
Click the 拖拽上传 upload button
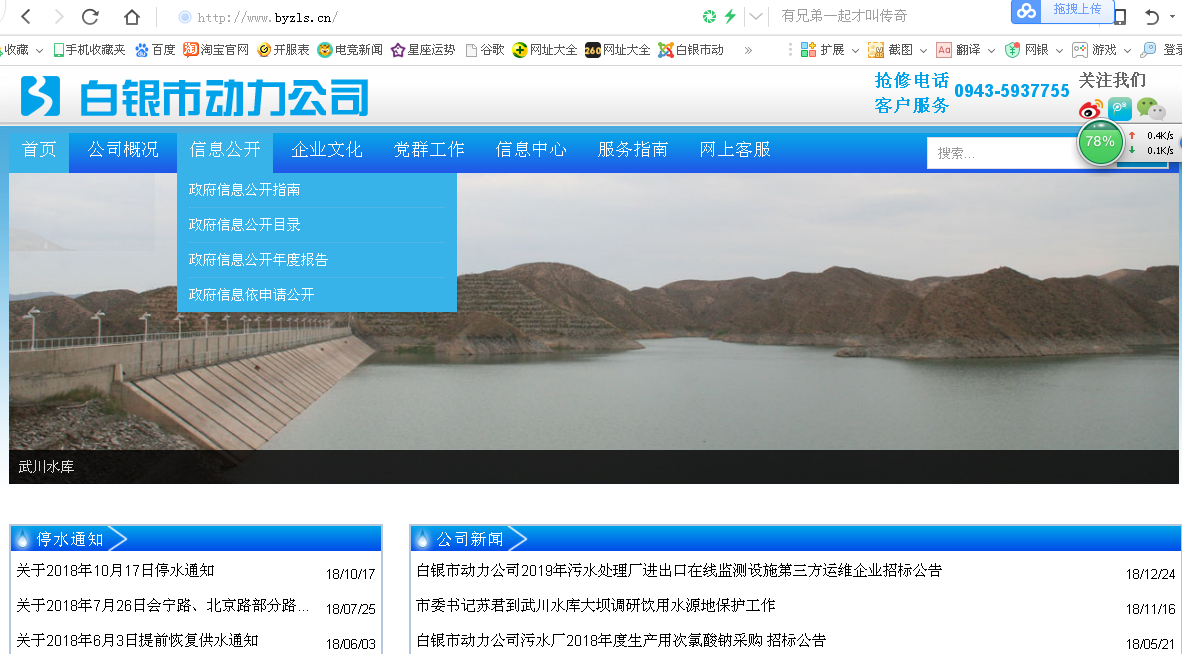pyautogui.click(x=1076, y=9)
